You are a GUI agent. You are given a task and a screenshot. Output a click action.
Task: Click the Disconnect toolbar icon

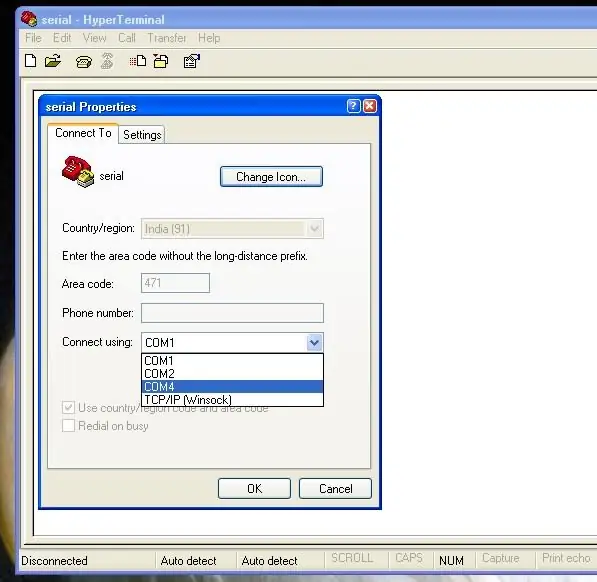(107, 61)
